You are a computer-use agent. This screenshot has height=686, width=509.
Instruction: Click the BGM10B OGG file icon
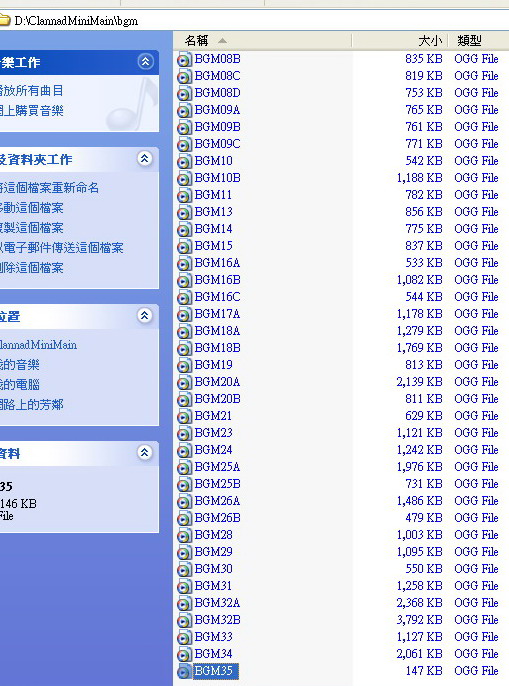pos(184,178)
